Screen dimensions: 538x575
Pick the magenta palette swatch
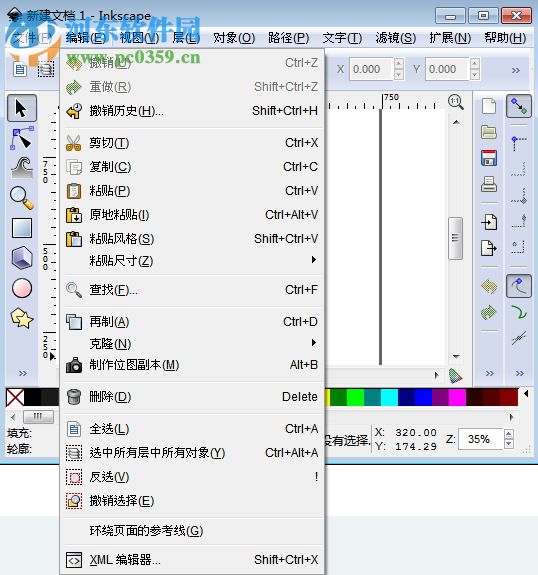tap(457, 398)
